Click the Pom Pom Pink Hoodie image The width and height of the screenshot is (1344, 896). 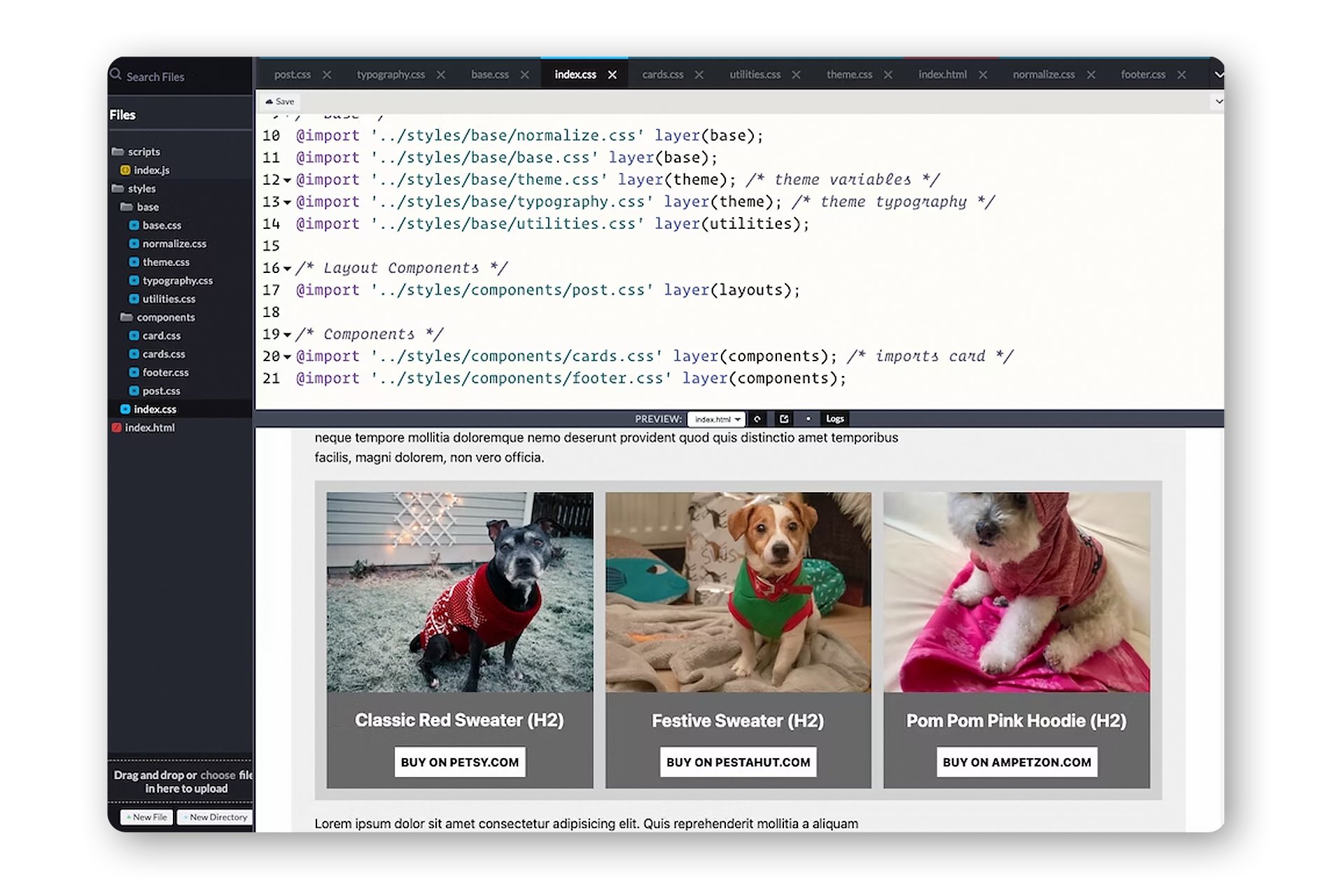coord(1016,592)
